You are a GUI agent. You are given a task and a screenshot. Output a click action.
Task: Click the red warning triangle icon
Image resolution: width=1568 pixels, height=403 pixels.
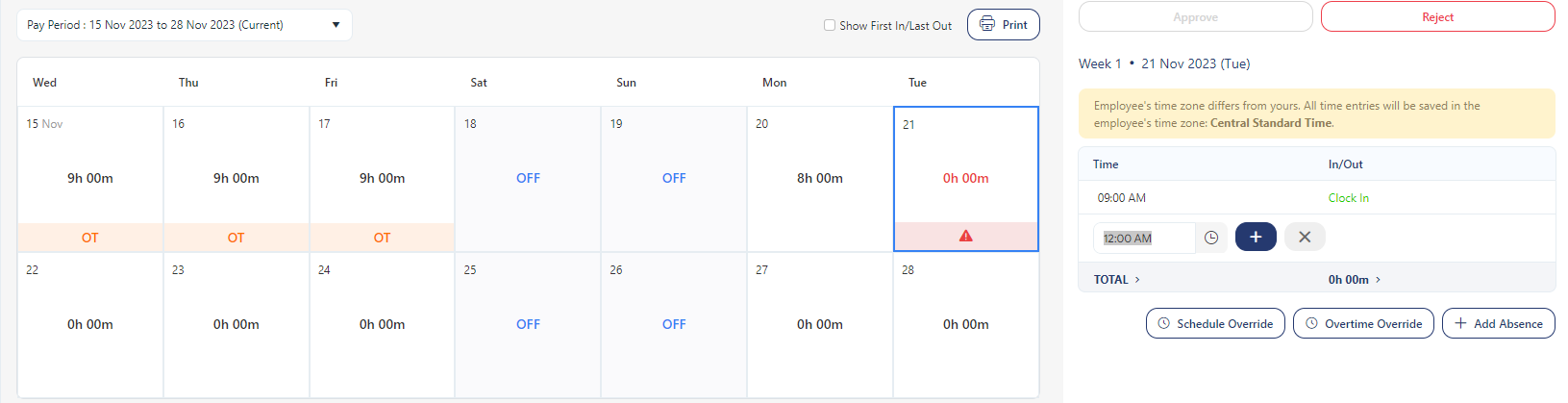coord(966,236)
